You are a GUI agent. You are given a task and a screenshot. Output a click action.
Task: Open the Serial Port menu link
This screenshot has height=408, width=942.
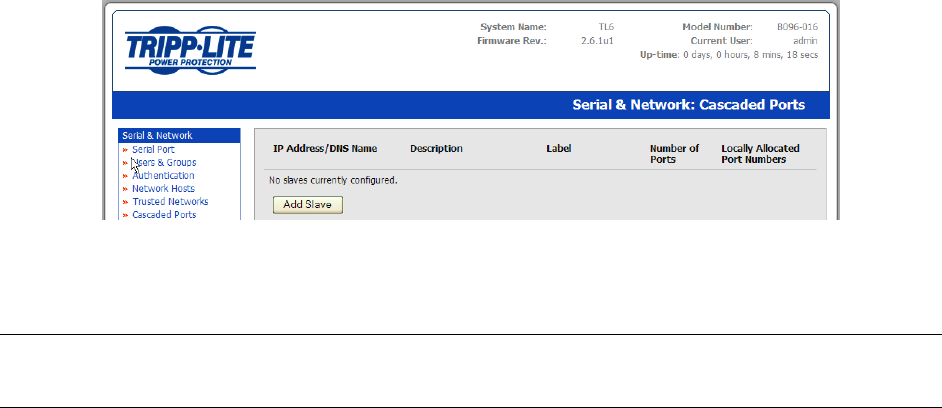tap(153, 150)
